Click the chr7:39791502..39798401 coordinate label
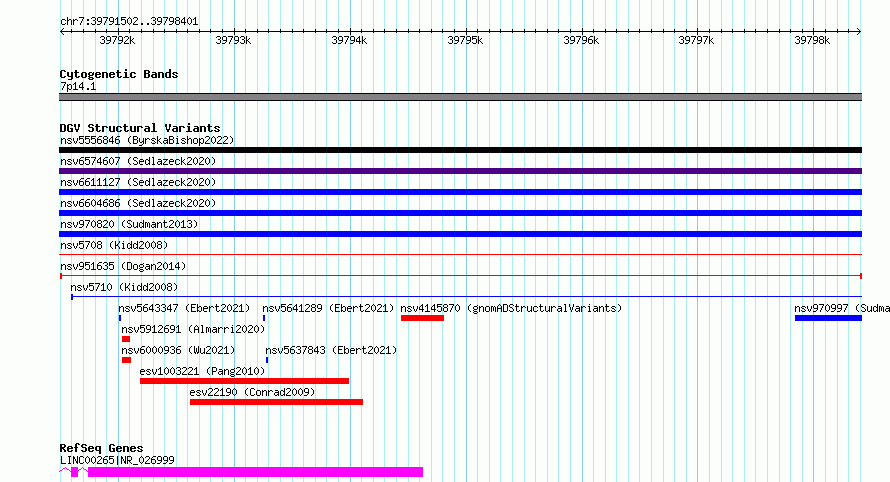Viewport: 890px width, 482px height. point(129,22)
